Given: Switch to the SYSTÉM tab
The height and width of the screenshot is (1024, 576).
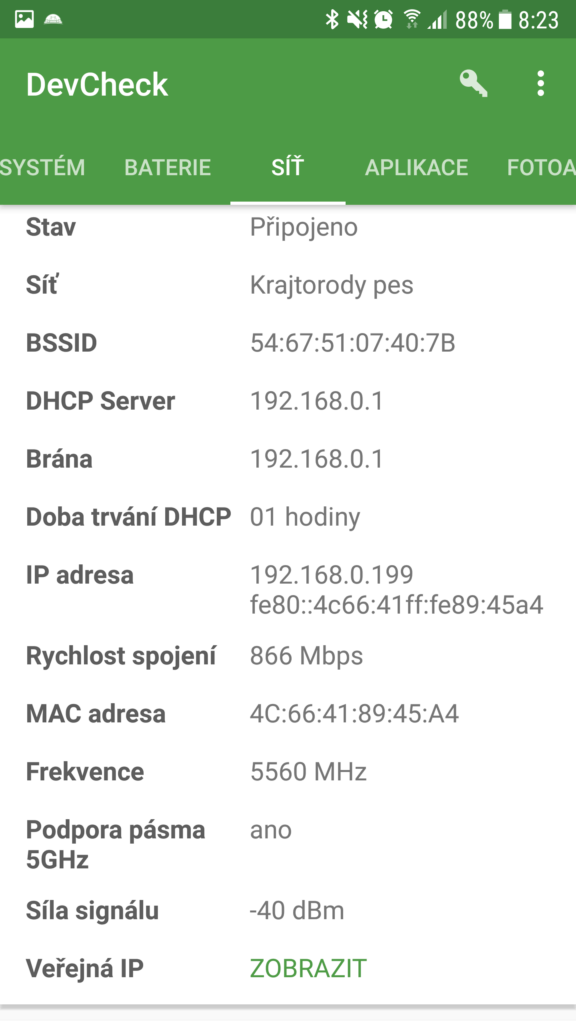Looking at the screenshot, I should [42, 167].
